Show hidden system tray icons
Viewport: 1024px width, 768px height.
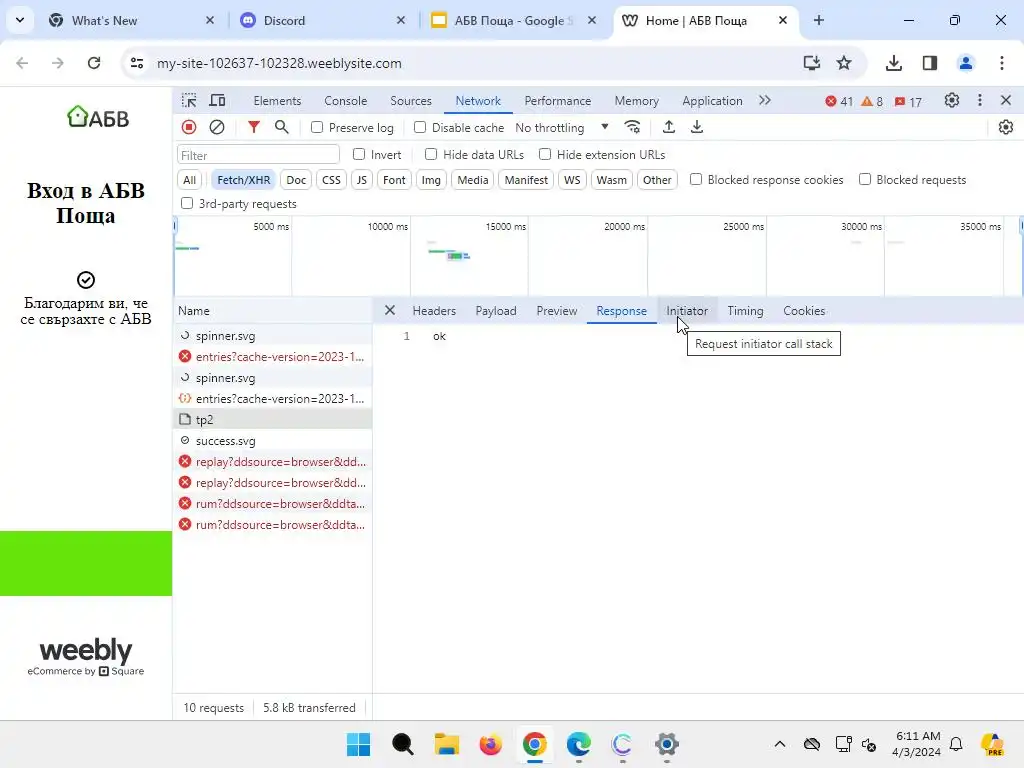[780, 744]
